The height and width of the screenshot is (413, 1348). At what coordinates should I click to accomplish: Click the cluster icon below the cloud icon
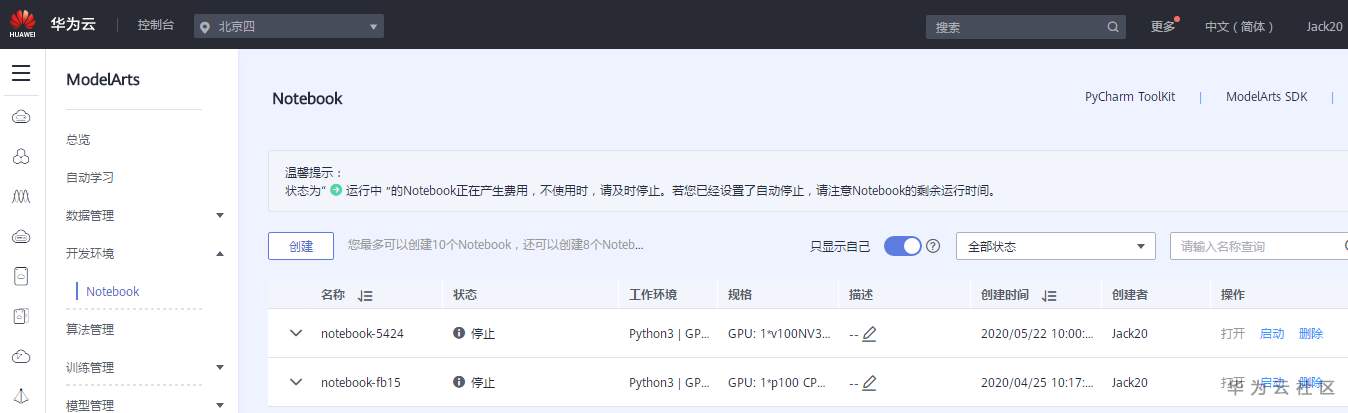tap(21, 157)
